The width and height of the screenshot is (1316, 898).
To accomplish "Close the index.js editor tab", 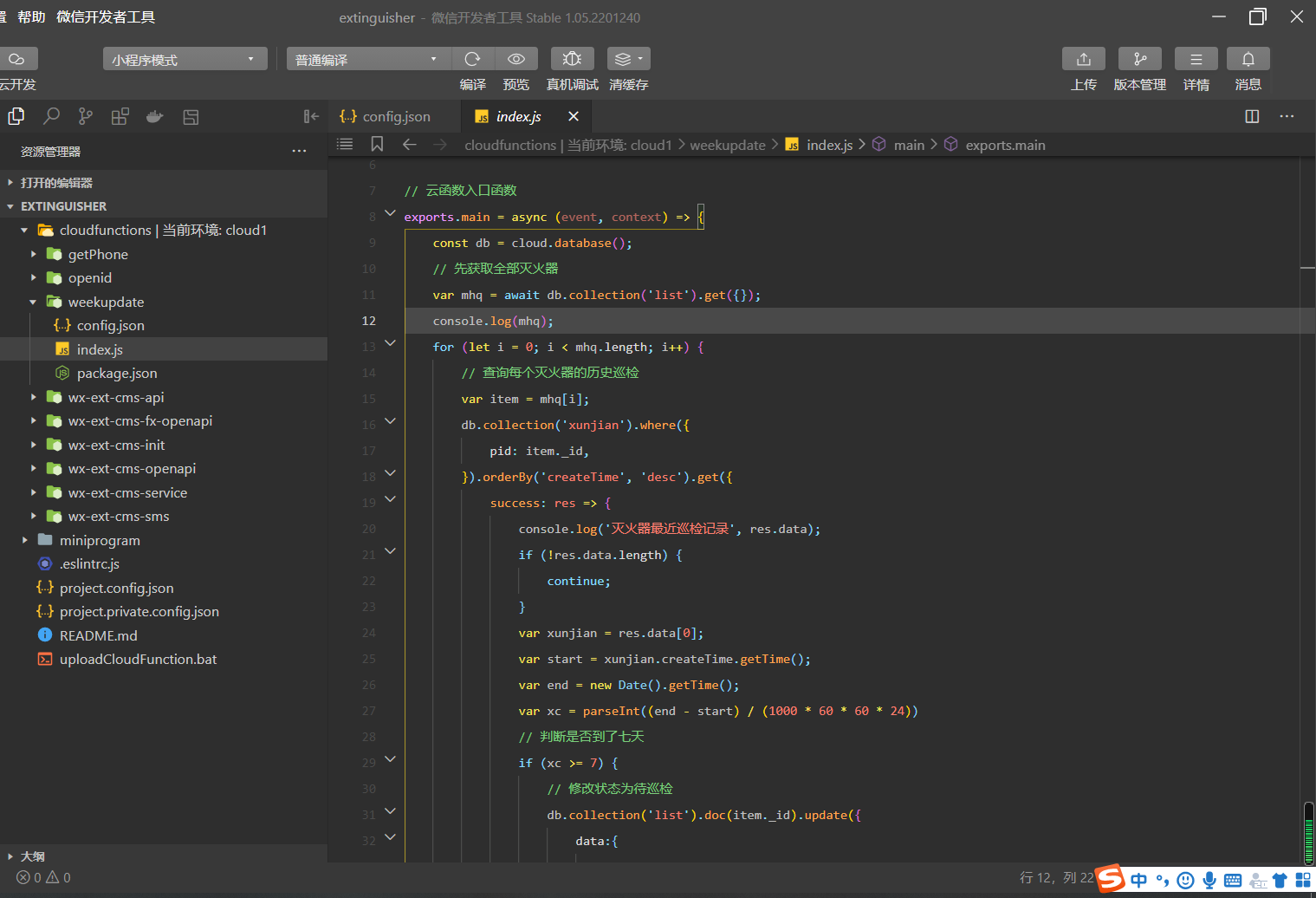I will 573,116.
